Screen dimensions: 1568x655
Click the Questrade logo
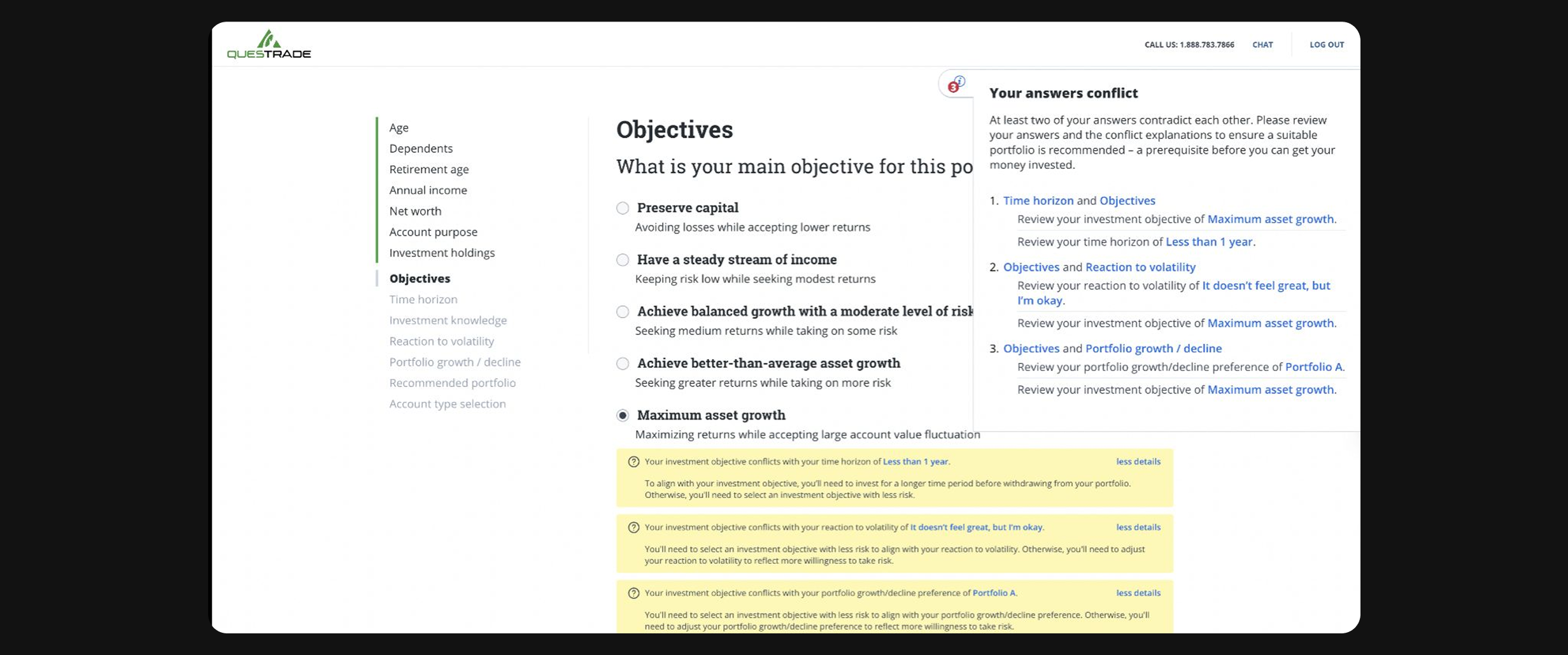pyautogui.click(x=269, y=45)
